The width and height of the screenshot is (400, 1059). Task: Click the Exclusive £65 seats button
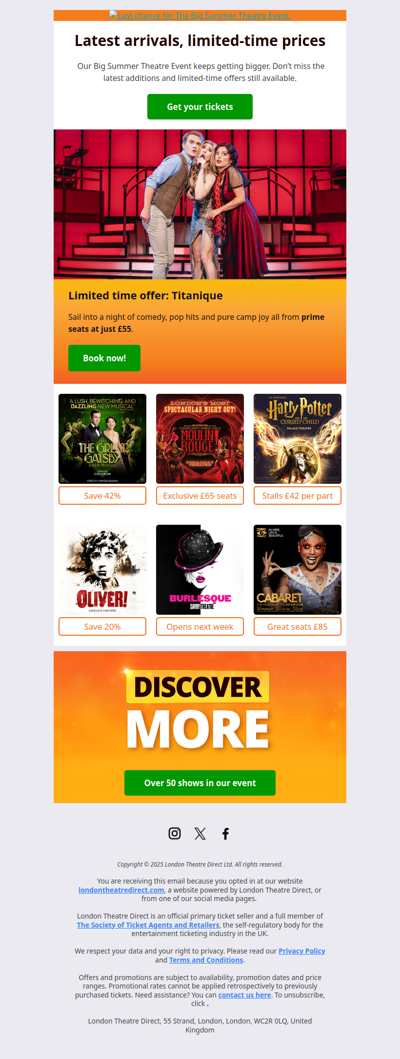tap(200, 496)
